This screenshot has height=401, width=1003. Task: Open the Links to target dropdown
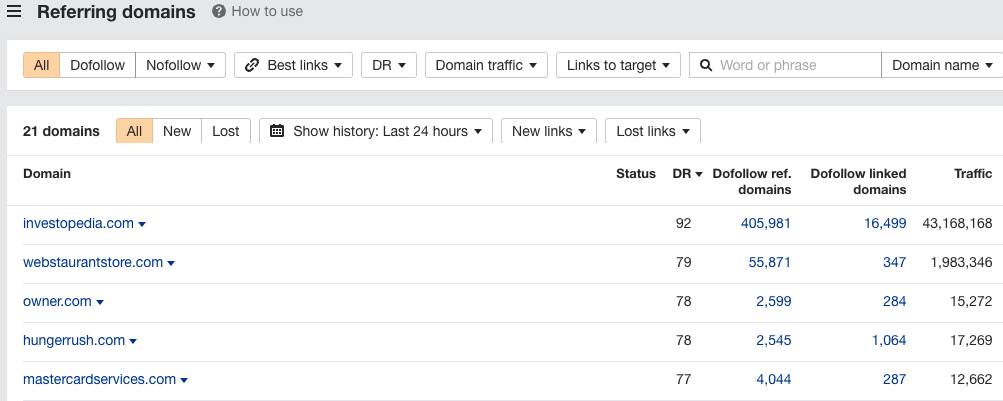(618, 65)
